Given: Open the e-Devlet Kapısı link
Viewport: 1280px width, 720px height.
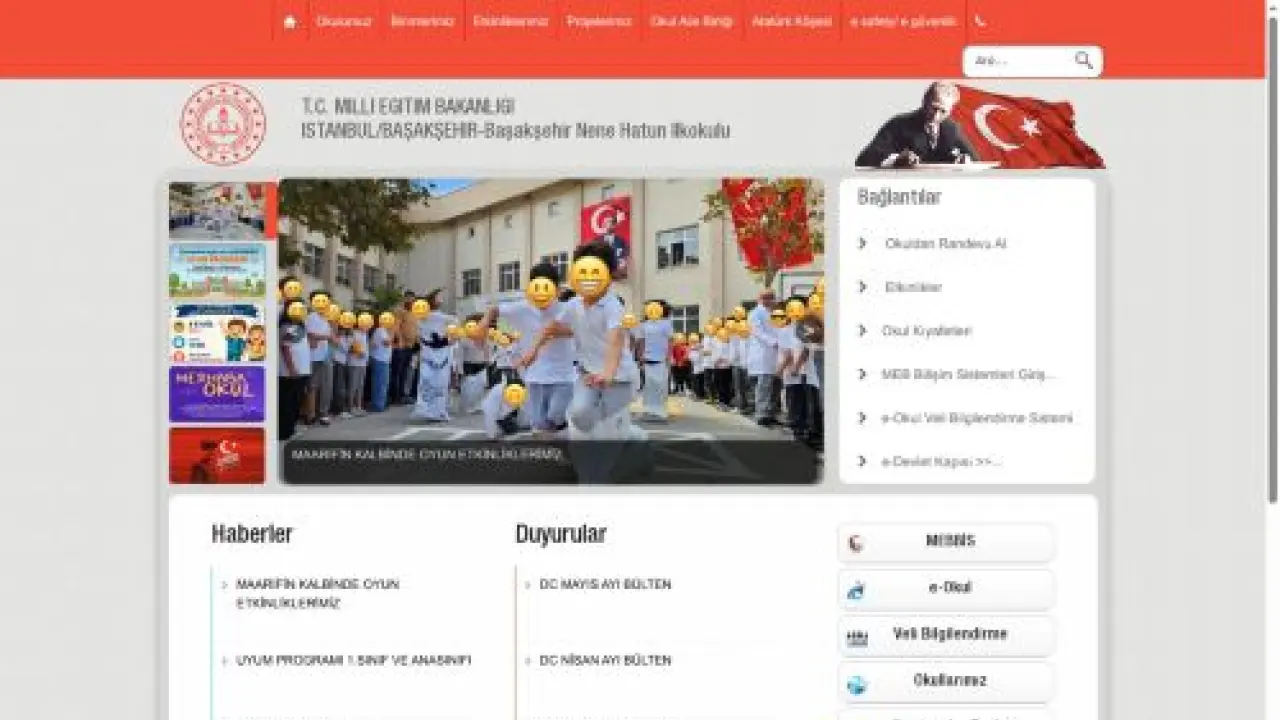Looking at the screenshot, I should click(x=941, y=462).
